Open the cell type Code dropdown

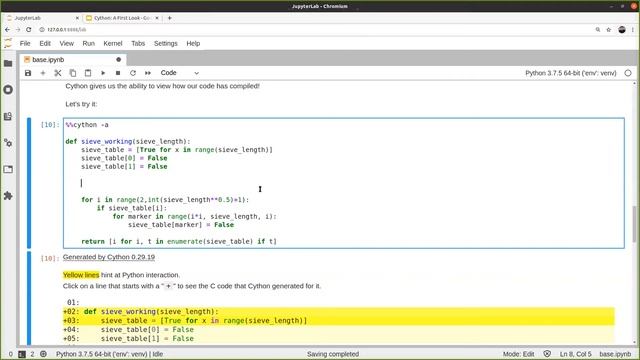coord(180,73)
